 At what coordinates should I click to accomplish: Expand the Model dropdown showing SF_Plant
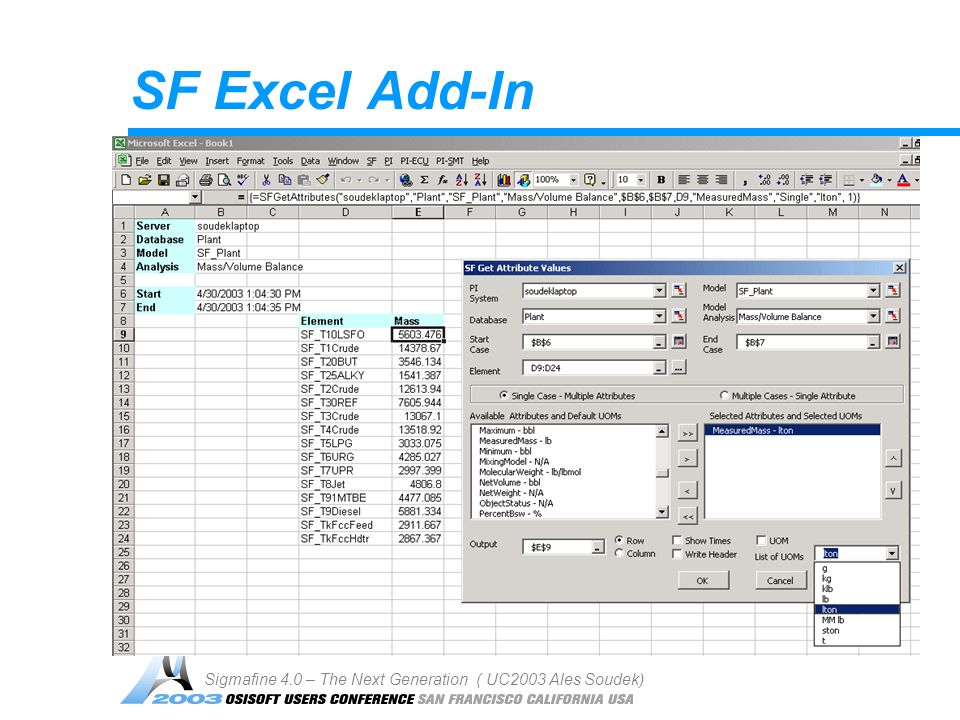(x=874, y=291)
